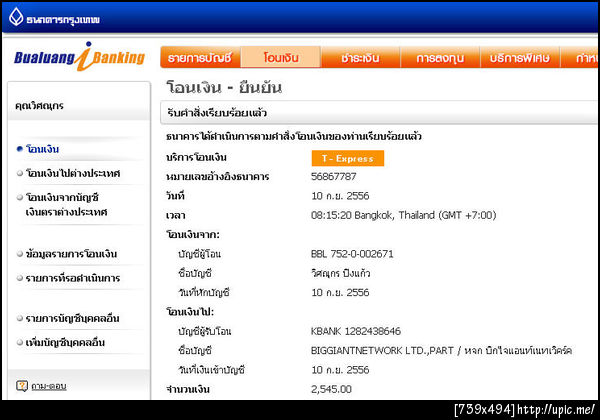The height and width of the screenshot is (420, 600).
Task: Click the time 08:15:20 Bangkok, Thailand
Action: [x=403, y=215]
